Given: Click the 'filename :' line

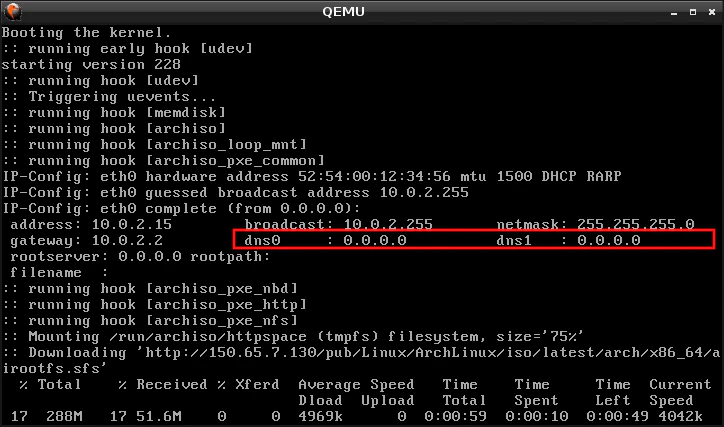Looking at the screenshot, I should (x=59, y=273).
